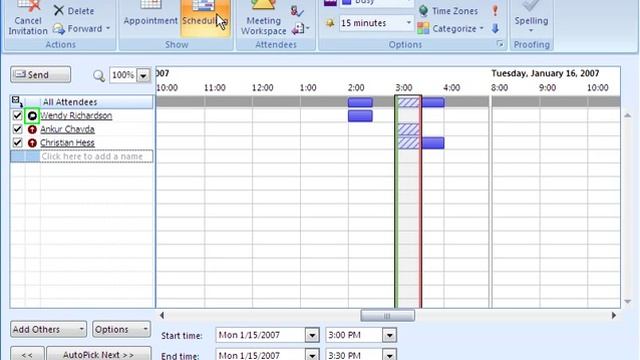Click the Cancel Invitation button

point(28,18)
